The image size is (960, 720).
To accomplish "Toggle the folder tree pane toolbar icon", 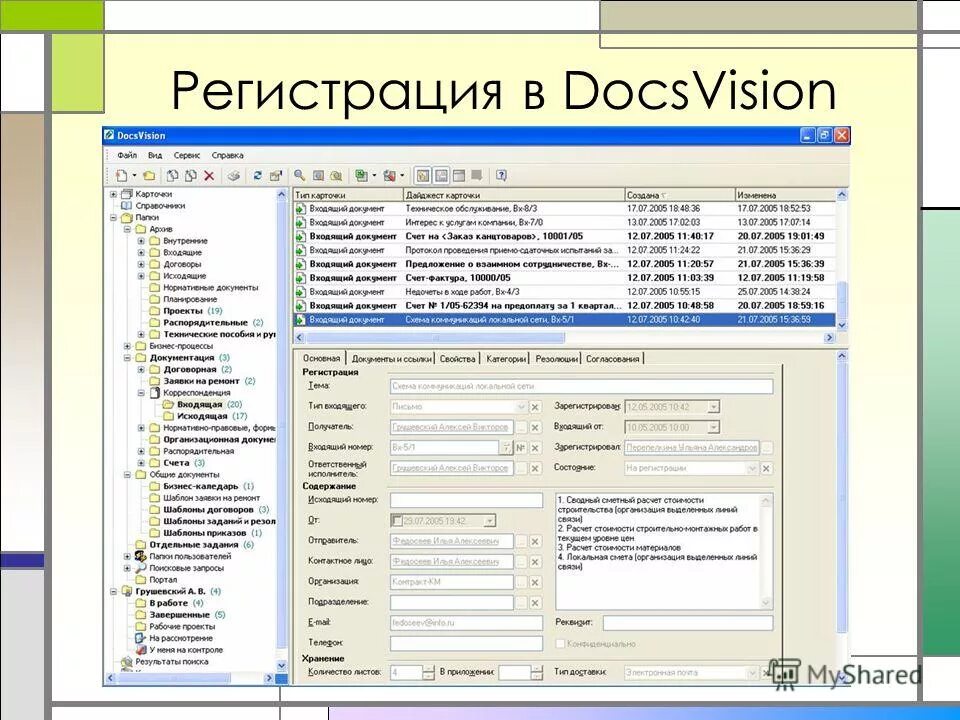I will tap(422, 176).
